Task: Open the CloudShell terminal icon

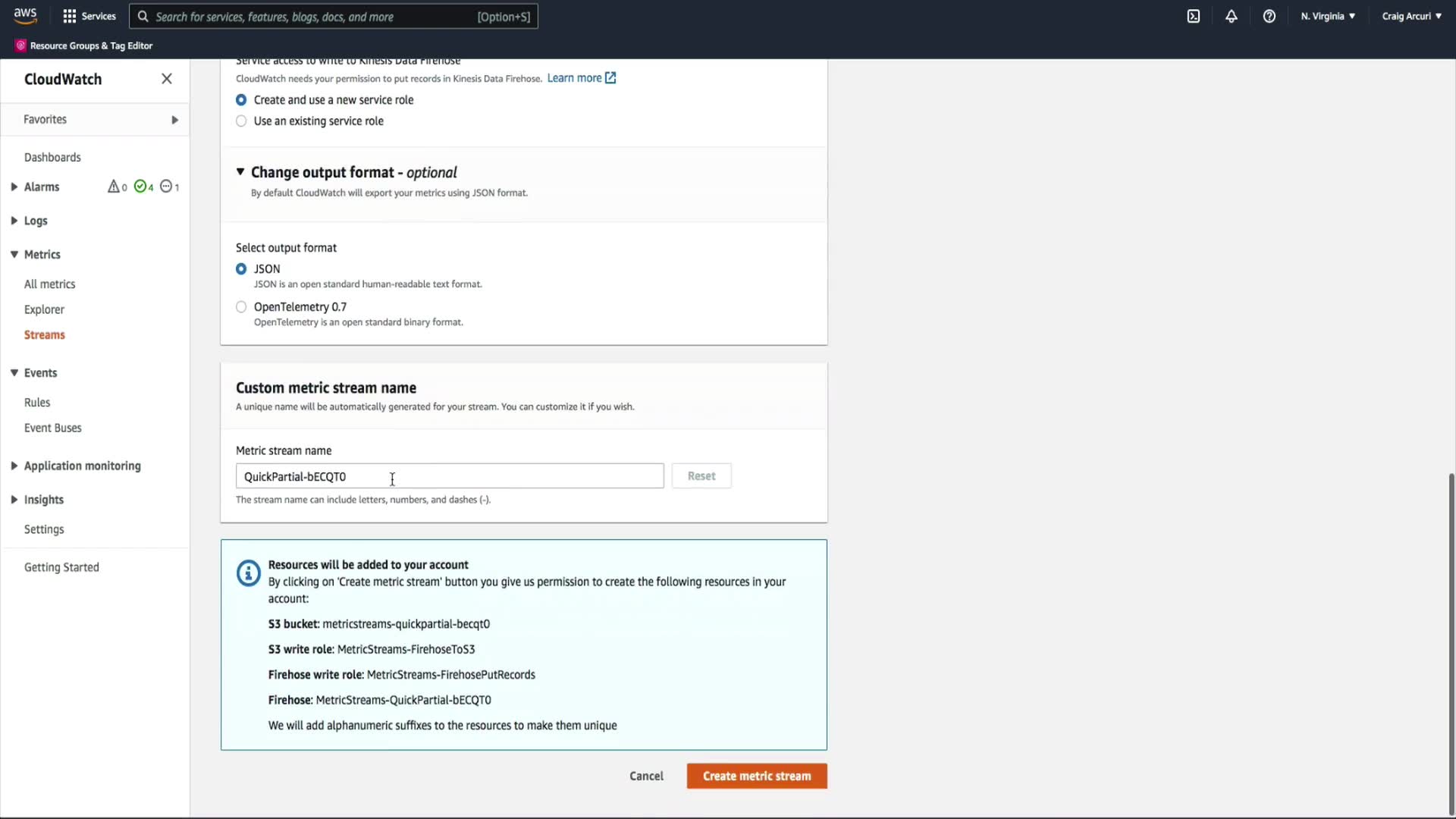Action: [x=1194, y=16]
